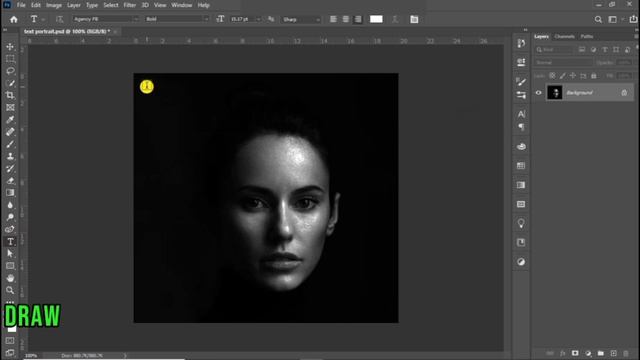
Task: Toggle lock all
Action: point(593,76)
